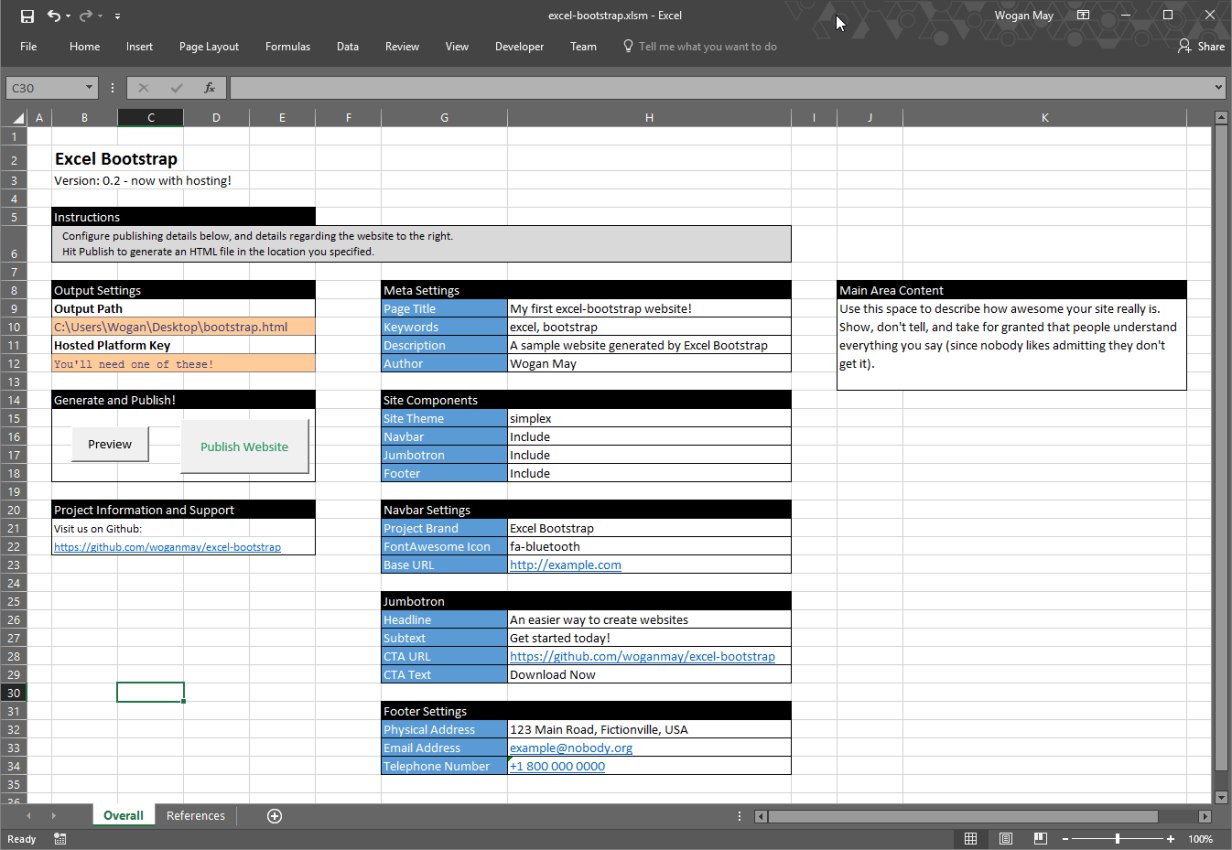The image size is (1232, 850).
Task: Select the Output Path cell with bootstrap.html
Action: (x=183, y=327)
